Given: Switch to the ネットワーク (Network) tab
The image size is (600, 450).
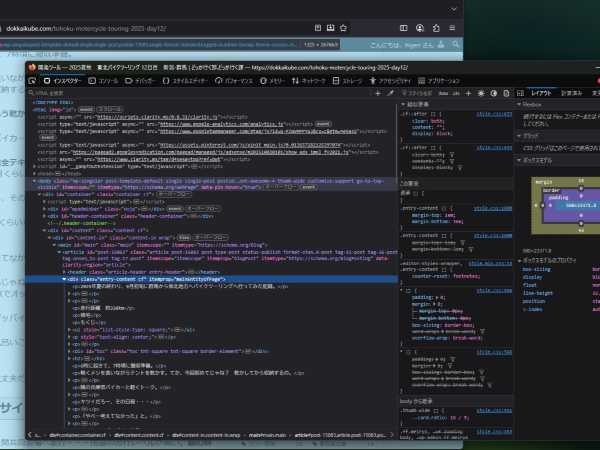Looking at the screenshot, I should tap(313, 80).
